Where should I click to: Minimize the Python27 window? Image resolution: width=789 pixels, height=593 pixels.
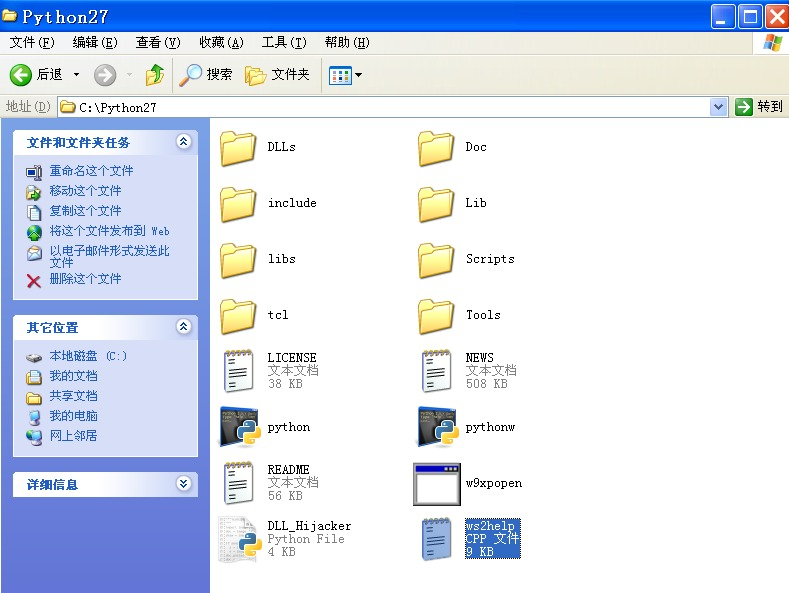[x=723, y=17]
